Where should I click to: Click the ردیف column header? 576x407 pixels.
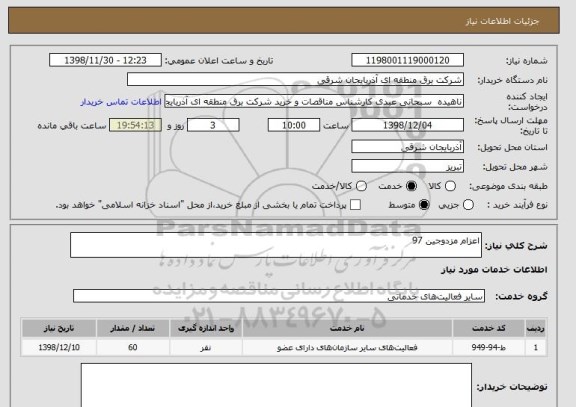tap(536, 328)
